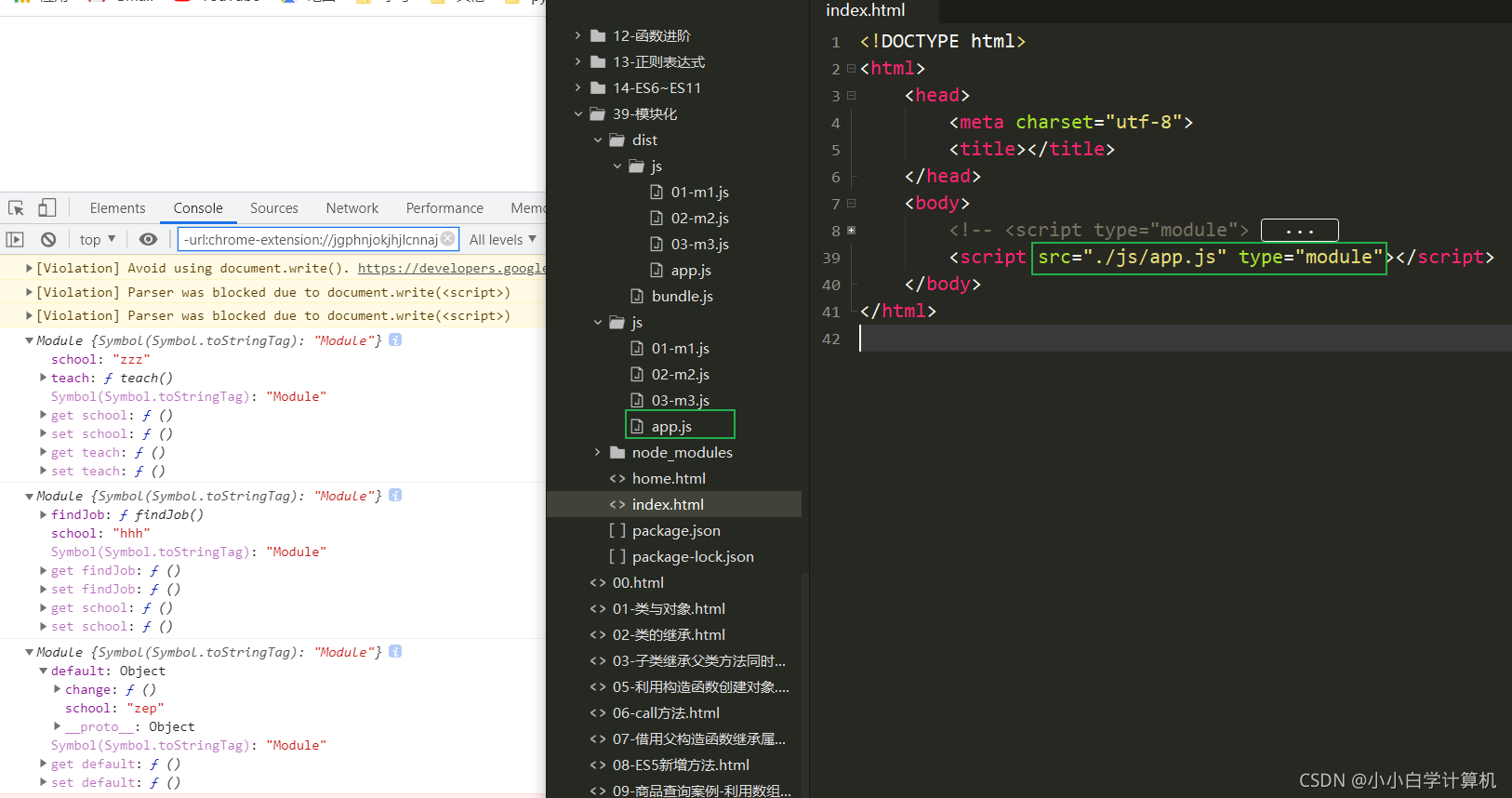Screen dimensions: 1512x798
Task: Click the 39-模块化 folder icon
Action: [598, 113]
